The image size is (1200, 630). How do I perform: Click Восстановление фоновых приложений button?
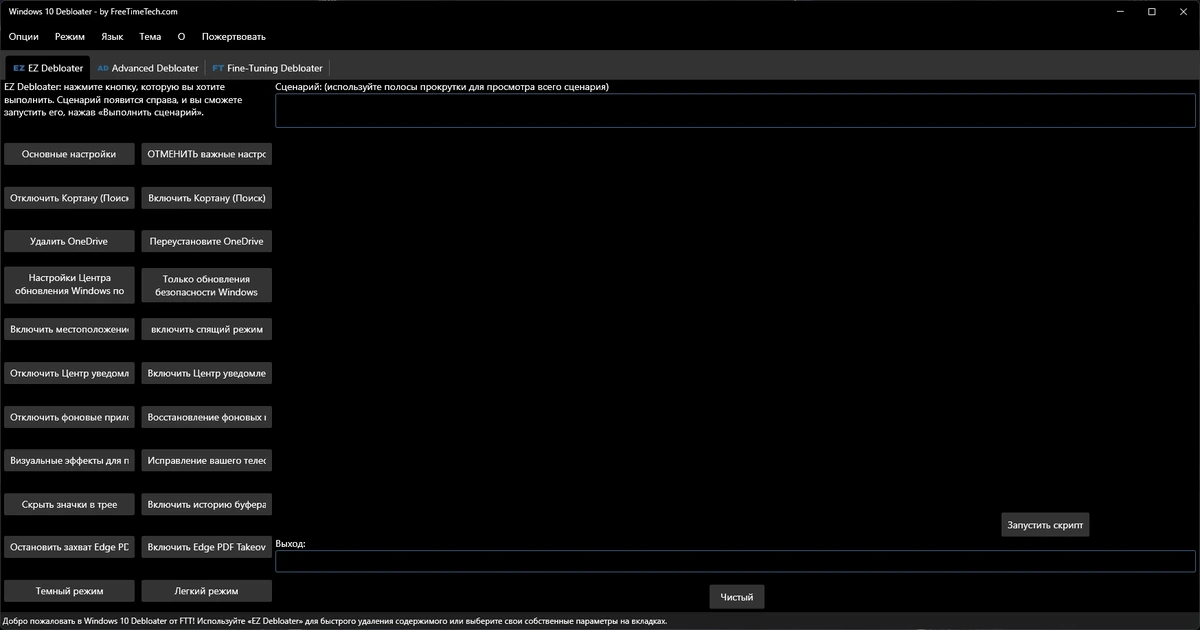point(207,416)
